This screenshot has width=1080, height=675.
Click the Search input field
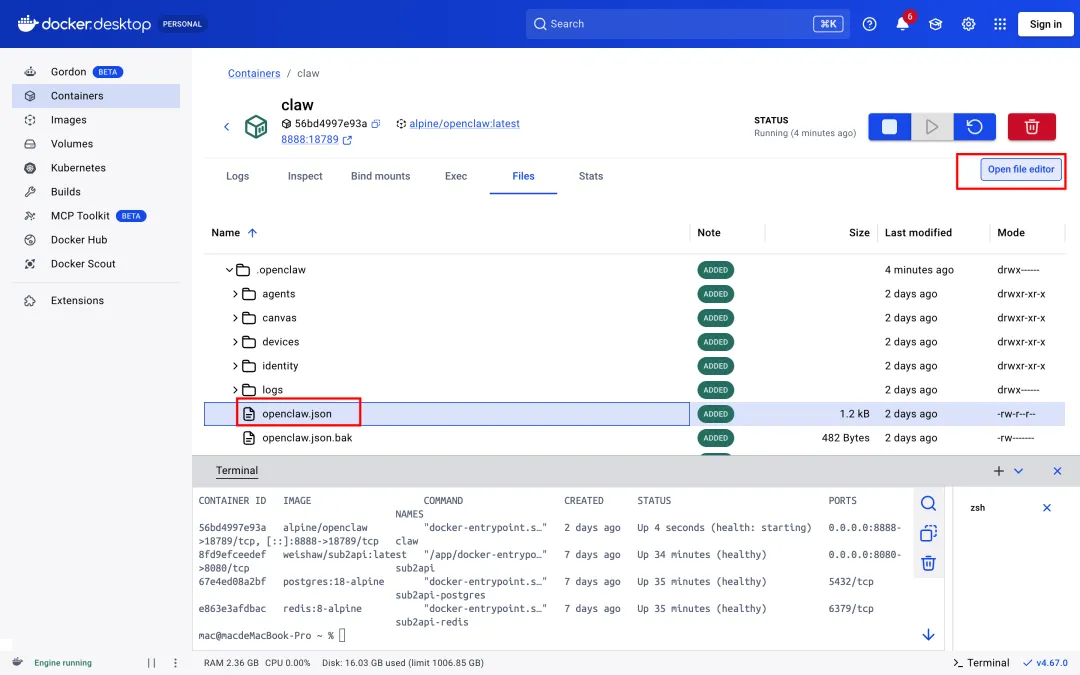click(680, 24)
